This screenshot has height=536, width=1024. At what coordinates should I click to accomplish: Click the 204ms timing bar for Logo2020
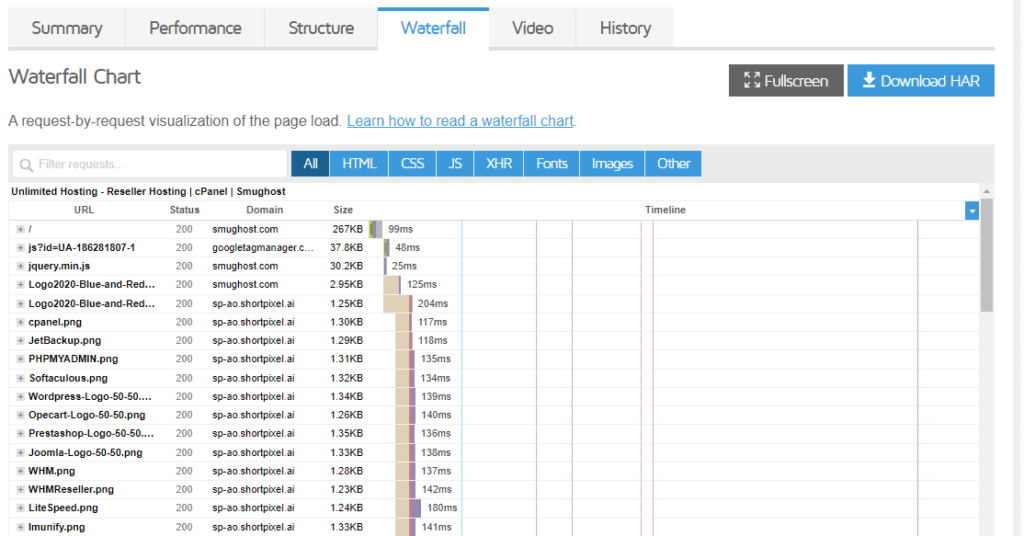click(x=397, y=303)
